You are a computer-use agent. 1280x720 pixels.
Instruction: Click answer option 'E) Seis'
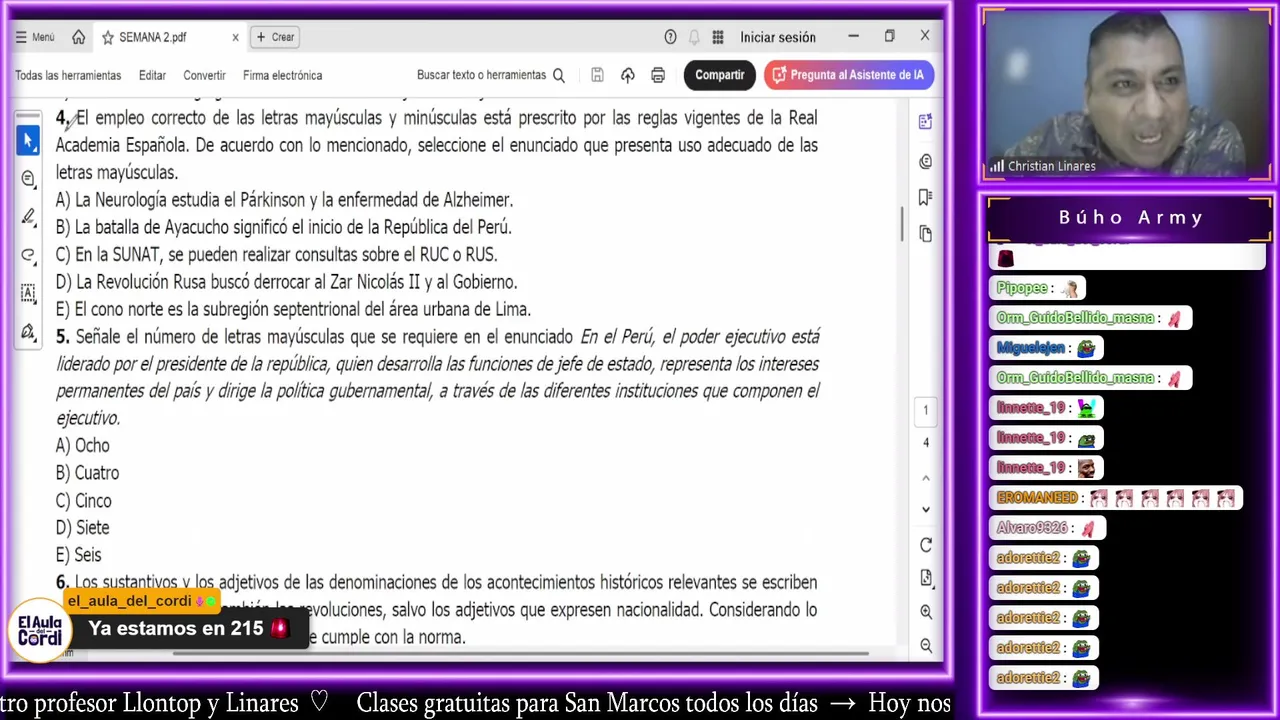[79, 555]
